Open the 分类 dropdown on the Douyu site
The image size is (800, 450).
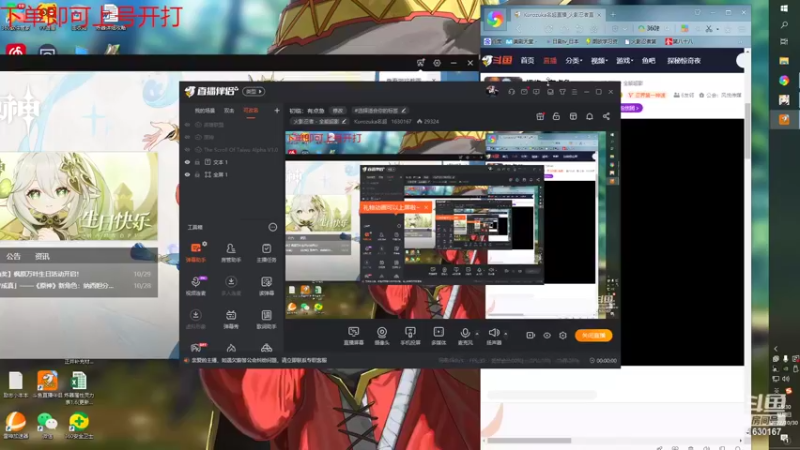pyautogui.click(x=574, y=61)
